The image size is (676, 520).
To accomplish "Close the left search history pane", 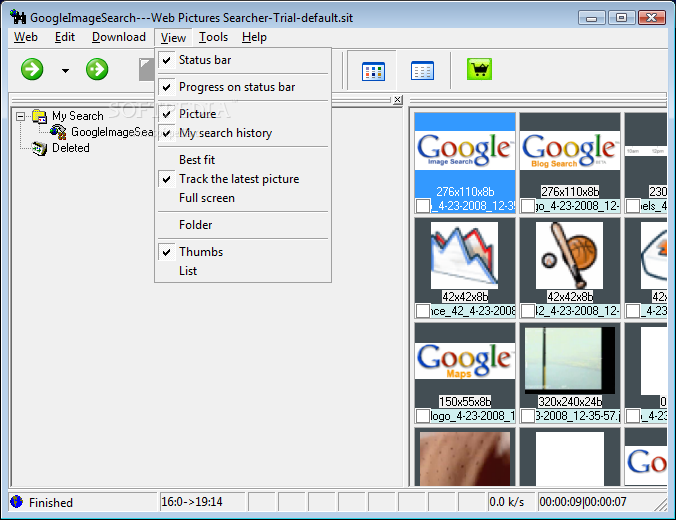I will 397,100.
